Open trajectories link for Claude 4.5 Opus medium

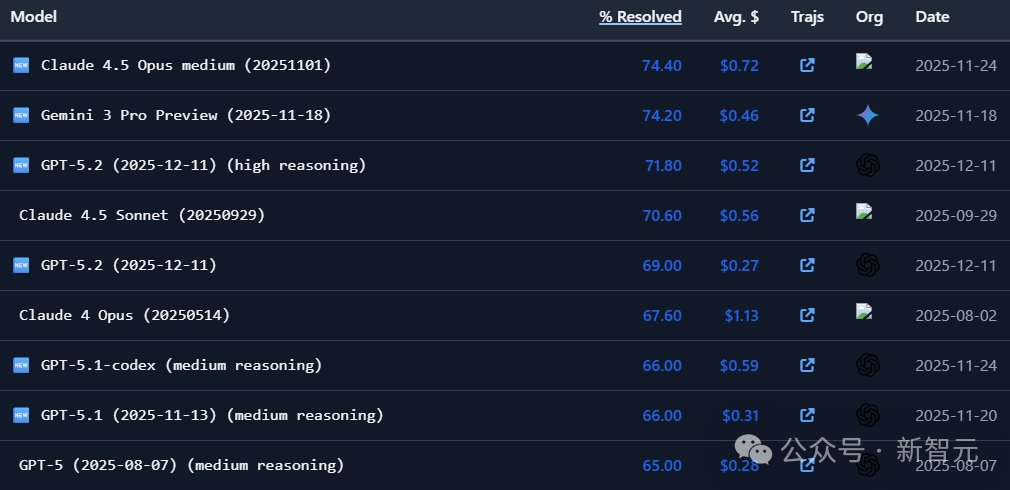coord(807,65)
